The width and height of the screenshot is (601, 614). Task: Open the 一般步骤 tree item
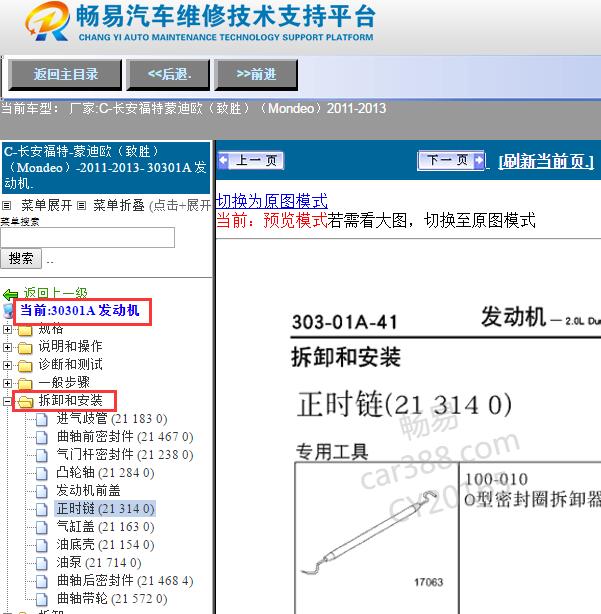[64, 382]
